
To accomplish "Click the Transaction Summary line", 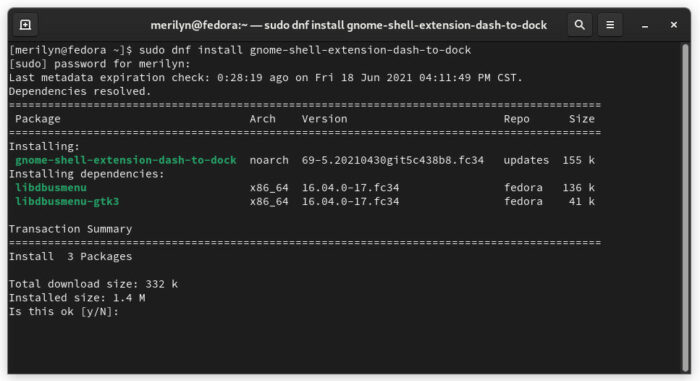I will (70, 229).
